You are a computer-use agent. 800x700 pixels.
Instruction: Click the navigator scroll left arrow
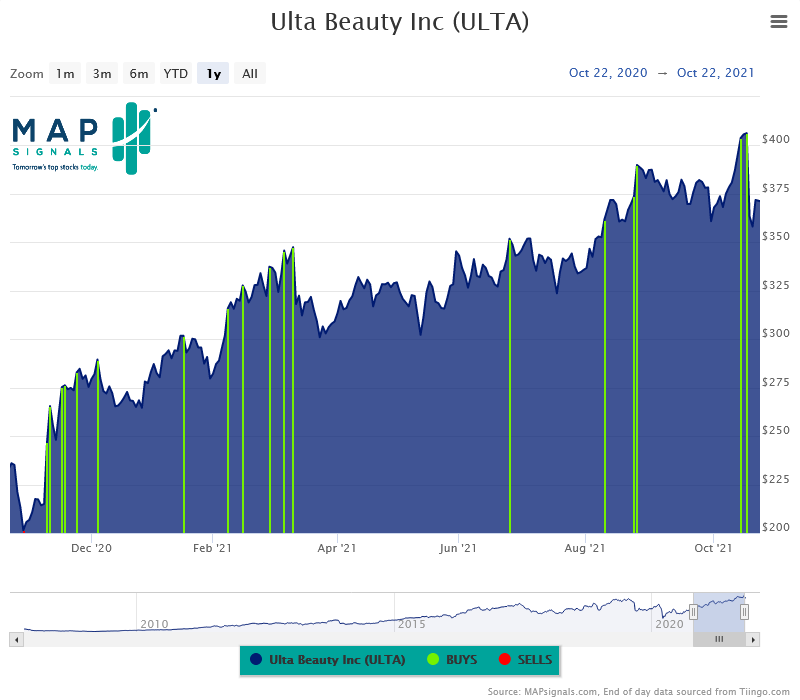click(x=16, y=640)
